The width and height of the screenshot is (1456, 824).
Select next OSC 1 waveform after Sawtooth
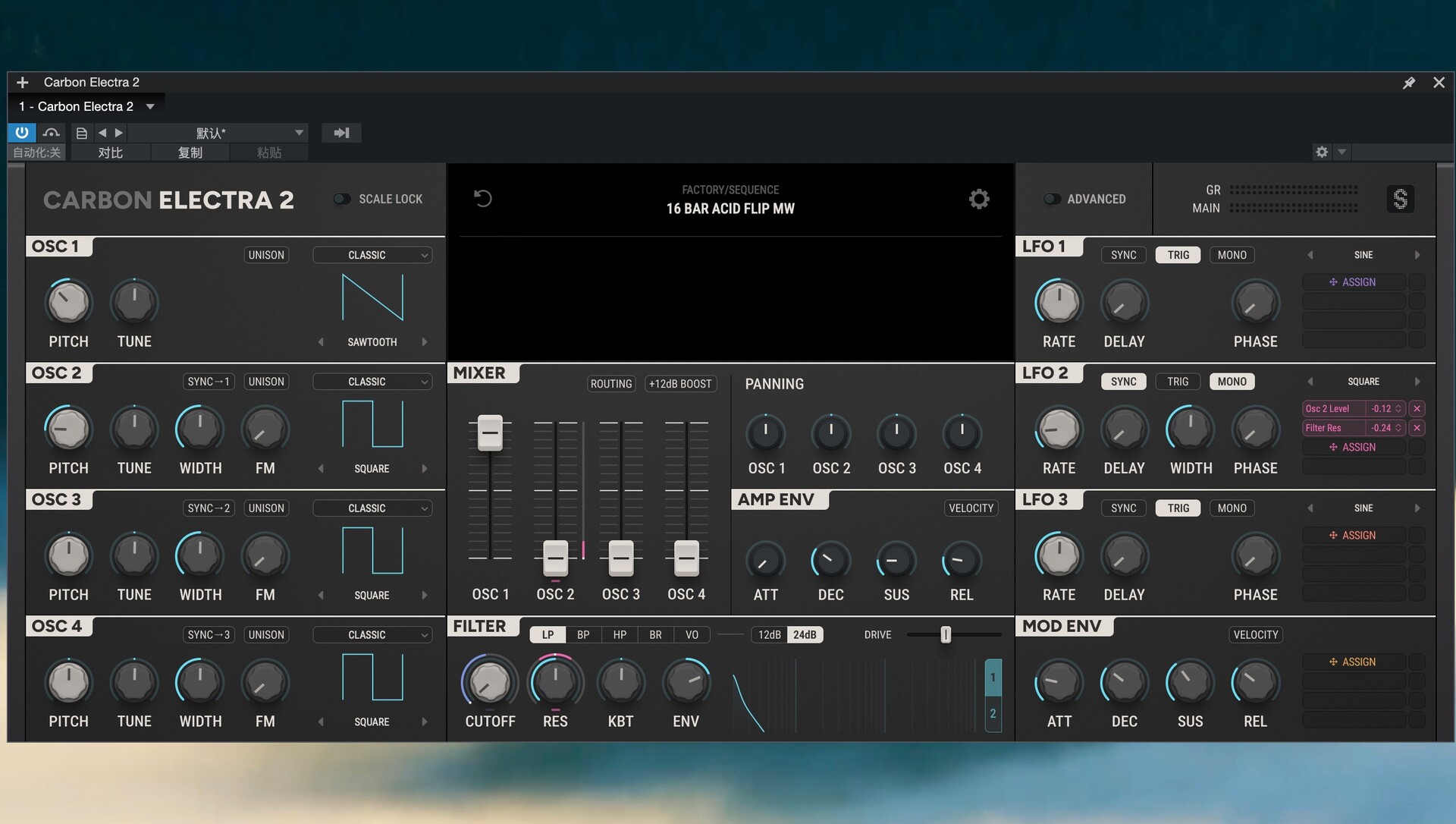(425, 342)
